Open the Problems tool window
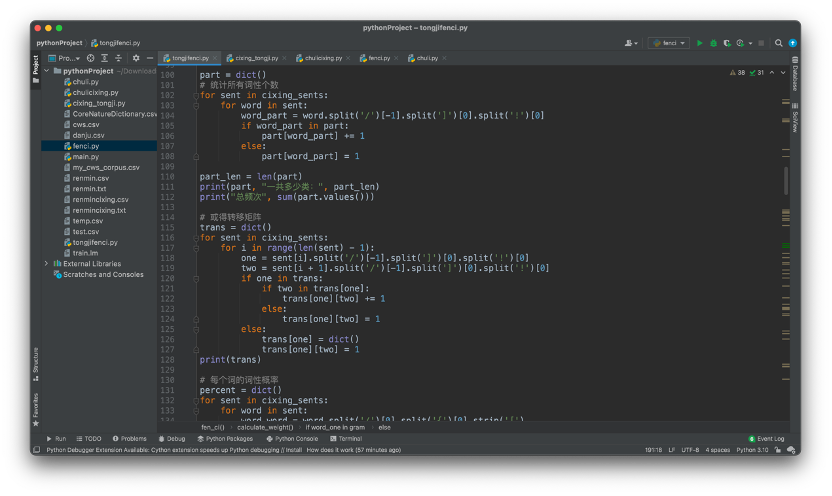The height and width of the screenshot is (496, 832). click(129, 439)
